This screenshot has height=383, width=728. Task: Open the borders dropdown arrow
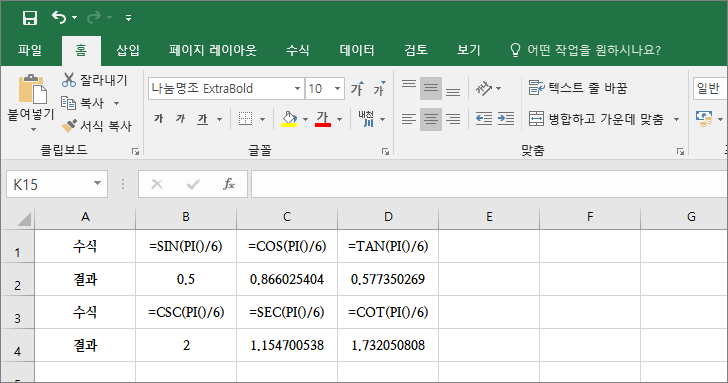(x=262, y=120)
